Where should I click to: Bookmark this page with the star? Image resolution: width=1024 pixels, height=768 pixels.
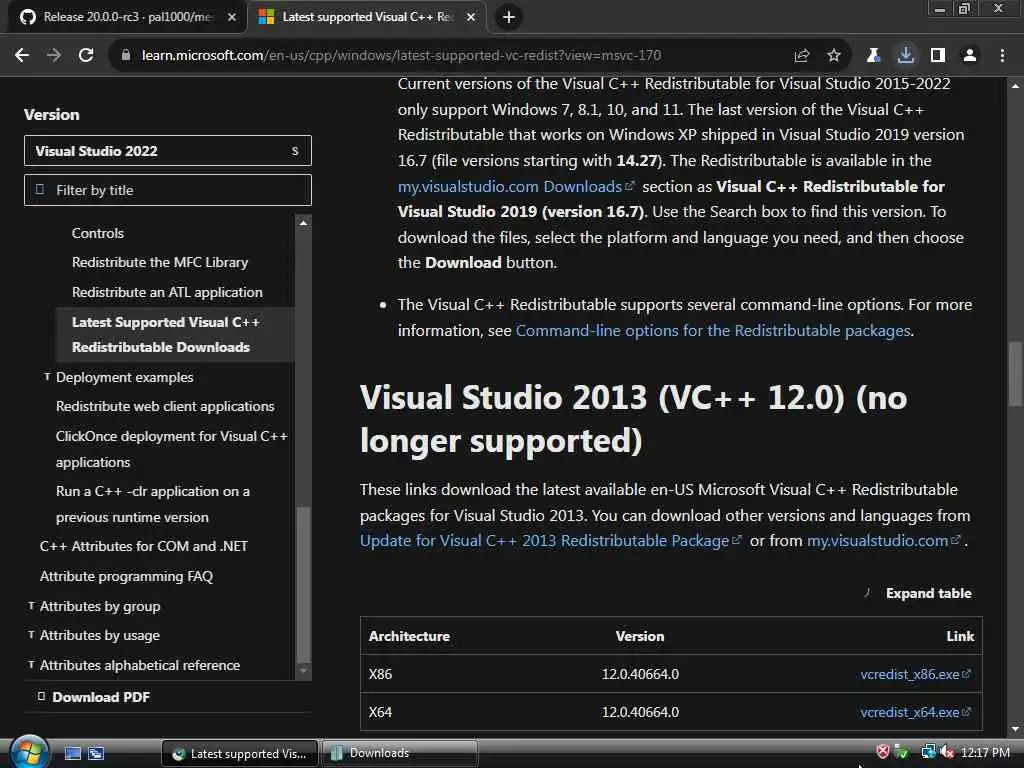(x=834, y=56)
